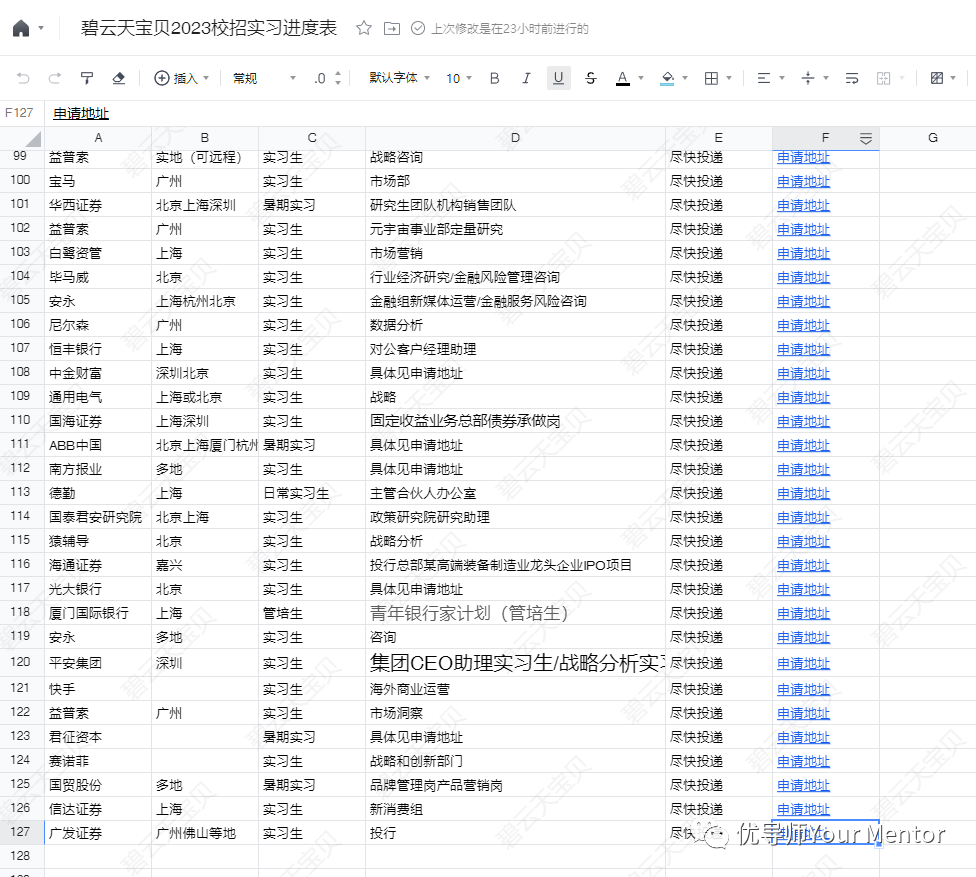Open the 默认字体 font dropdown
The width and height of the screenshot is (976, 877).
(x=399, y=78)
